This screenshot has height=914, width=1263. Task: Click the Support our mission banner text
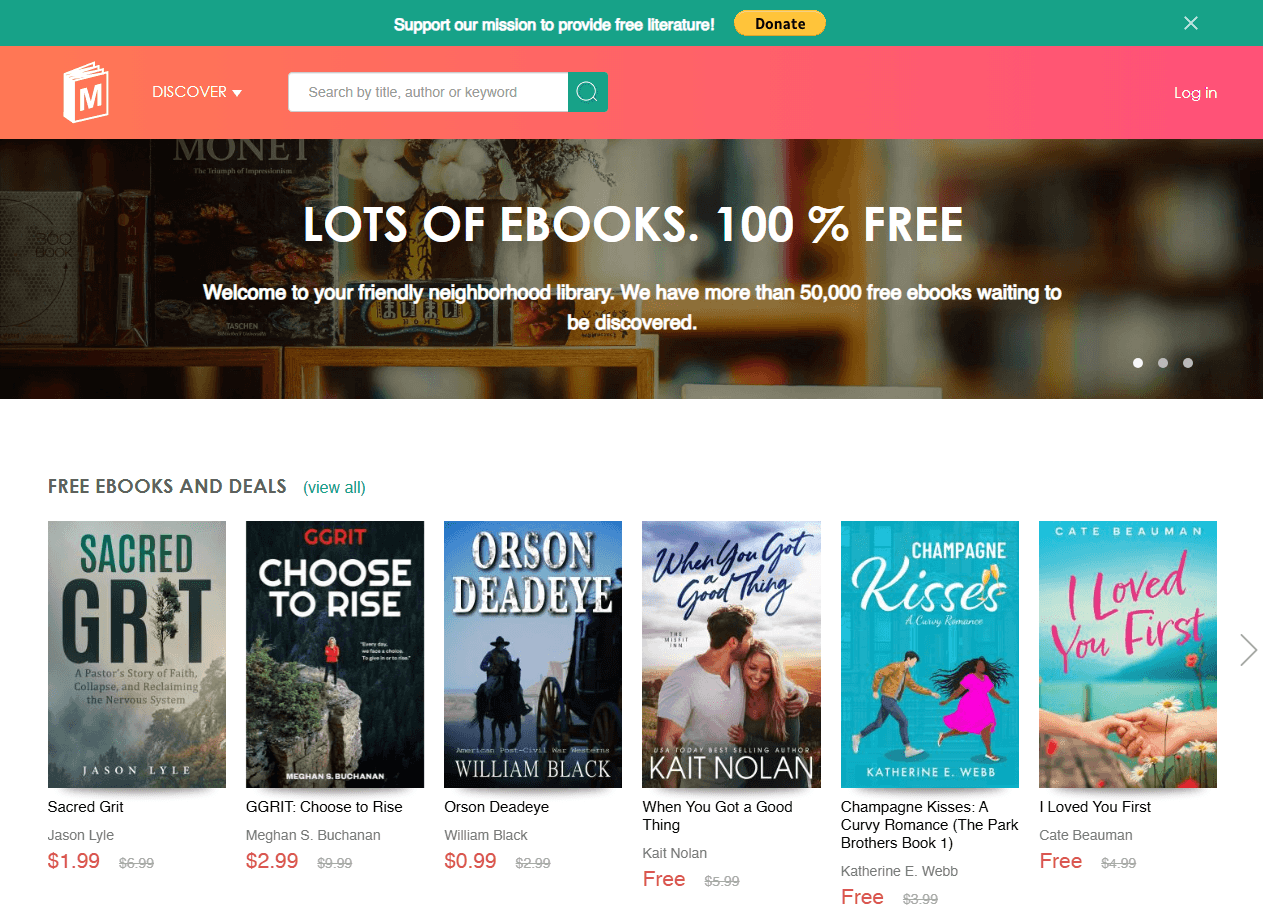[x=554, y=24]
